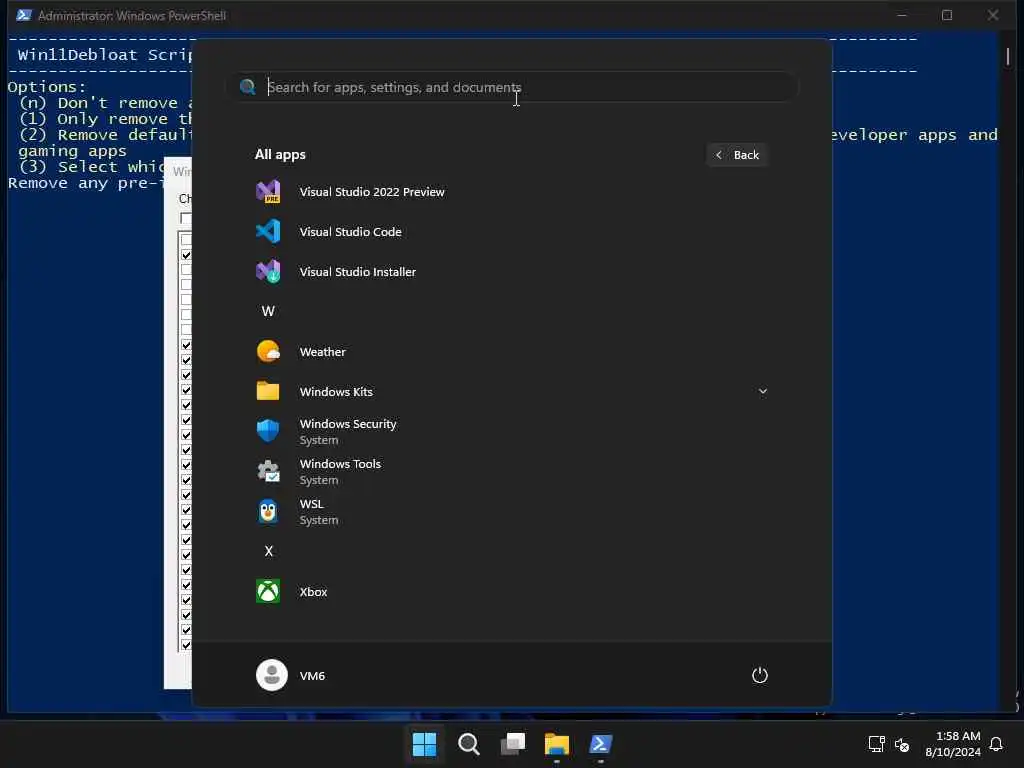The image size is (1024, 768).
Task: Open Windows Security shield icon
Action: [268, 431]
